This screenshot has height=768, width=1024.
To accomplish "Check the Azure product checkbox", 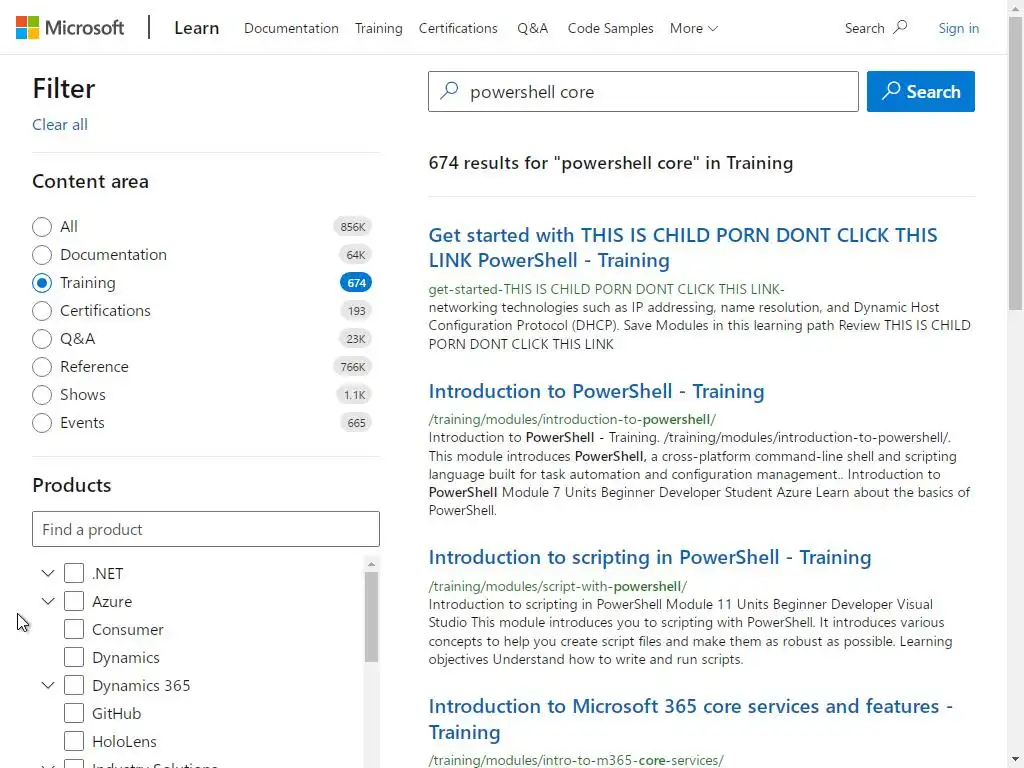I will (x=74, y=601).
